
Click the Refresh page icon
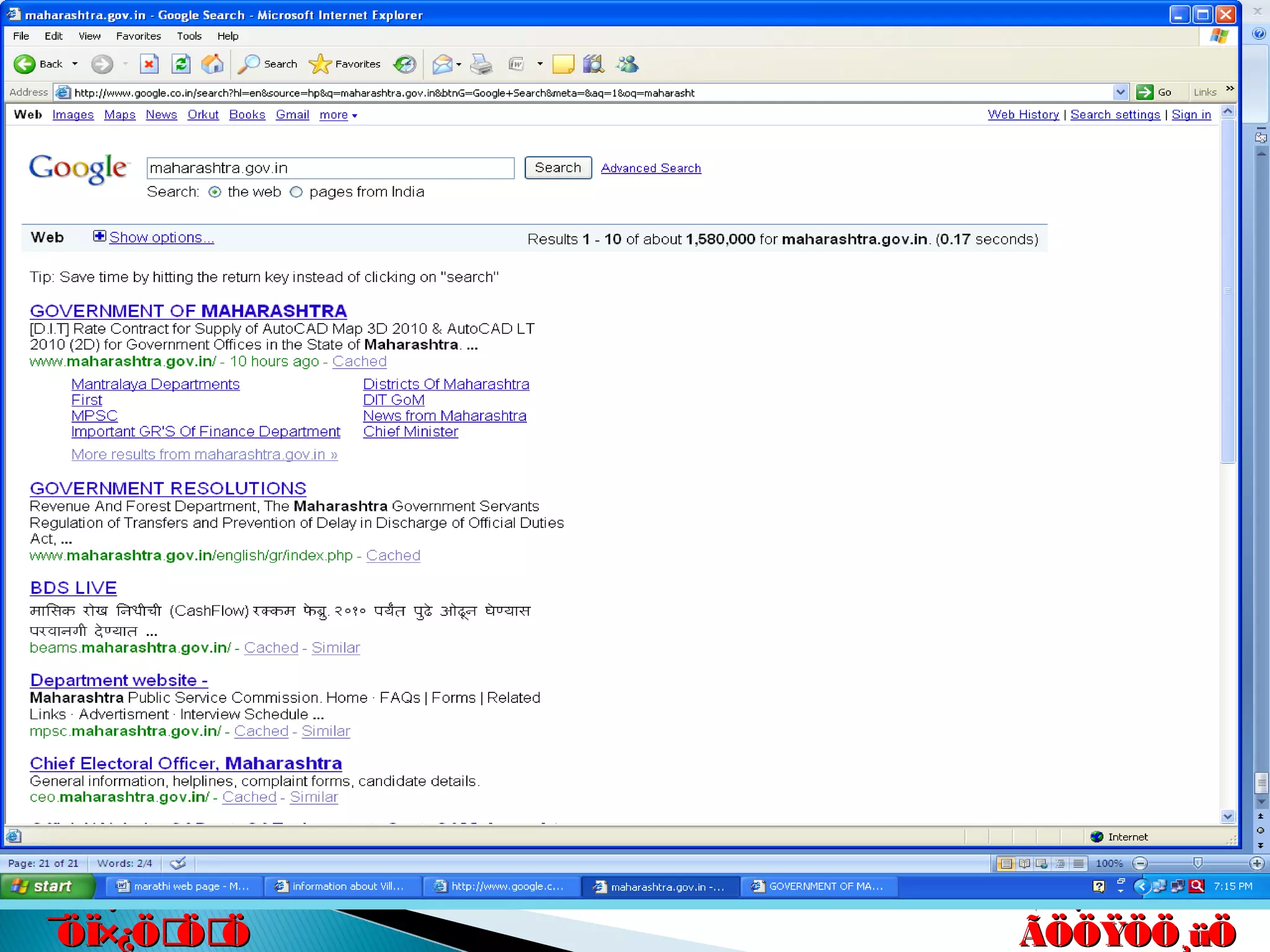tap(181, 64)
